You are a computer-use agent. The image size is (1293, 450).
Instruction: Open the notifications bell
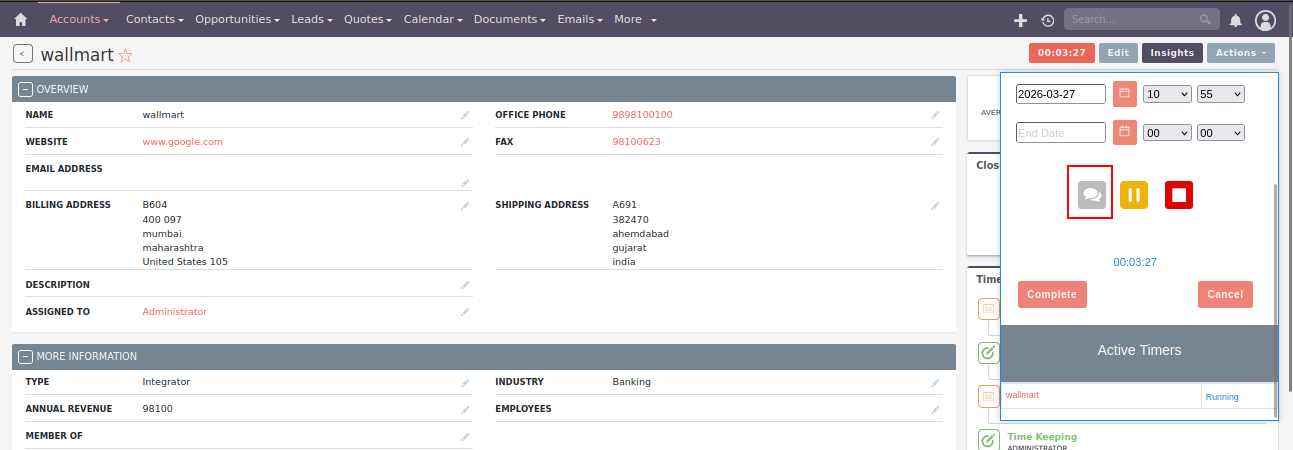pos(1235,20)
